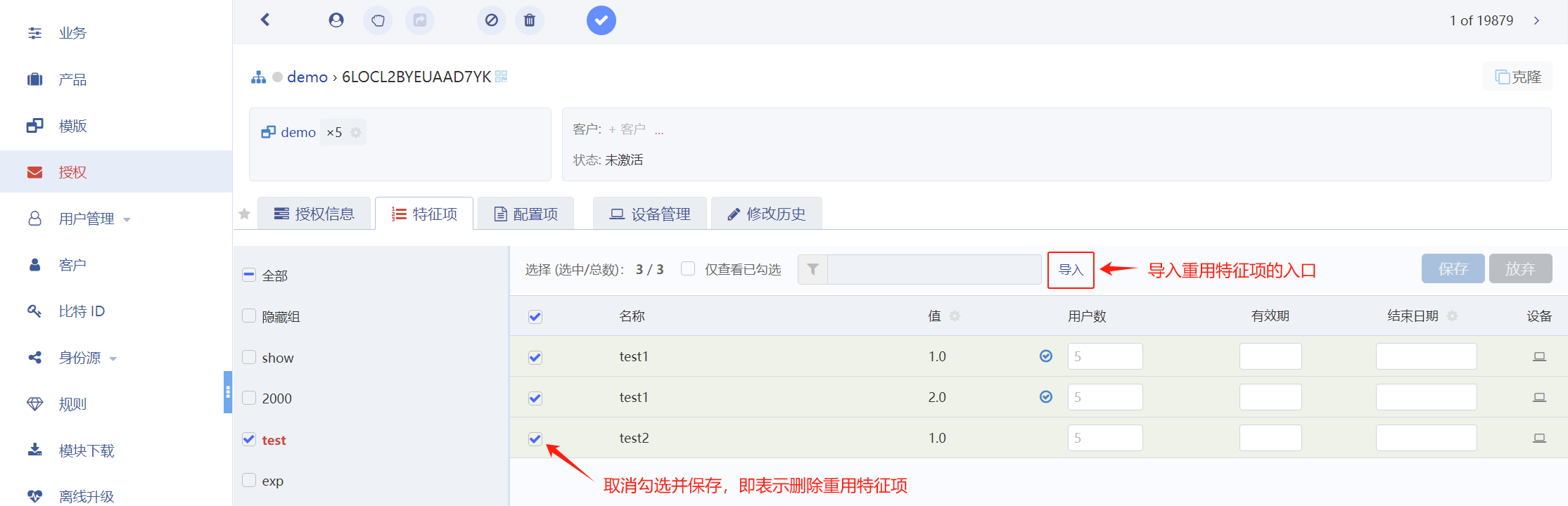Check the 隐藏组 group checkbox

click(x=249, y=316)
